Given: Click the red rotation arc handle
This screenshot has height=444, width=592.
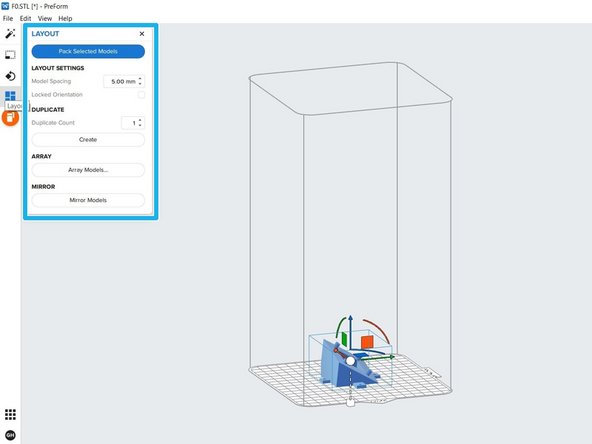Looking at the screenshot, I should coord(379,329).
